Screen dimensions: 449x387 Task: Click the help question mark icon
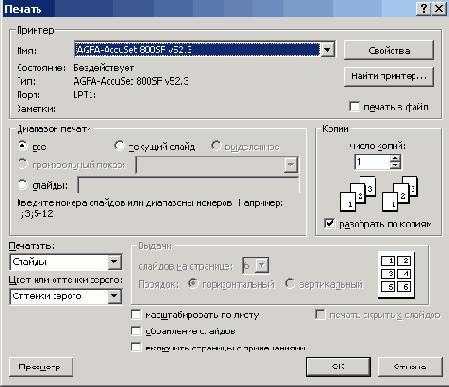(423, 8)
